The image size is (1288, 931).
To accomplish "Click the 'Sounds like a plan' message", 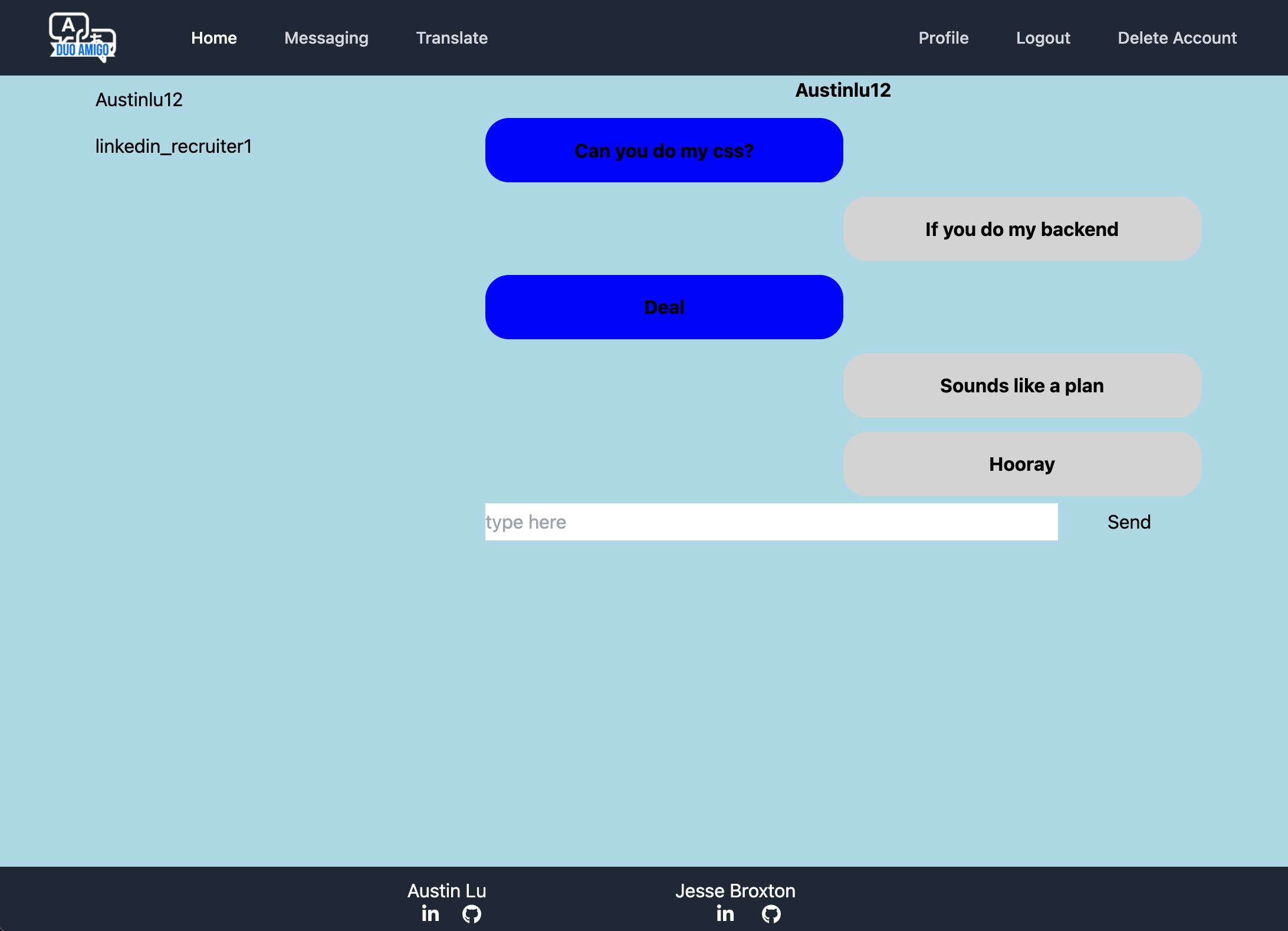I will coord(1021,386).
